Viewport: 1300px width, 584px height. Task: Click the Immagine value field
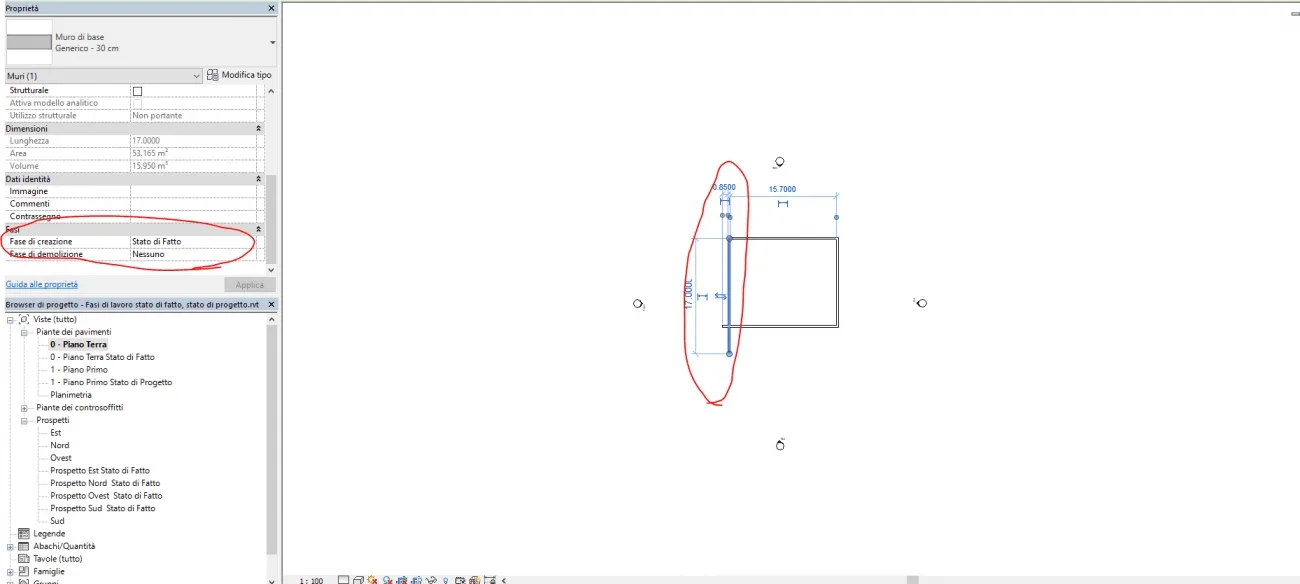(193, 191)
